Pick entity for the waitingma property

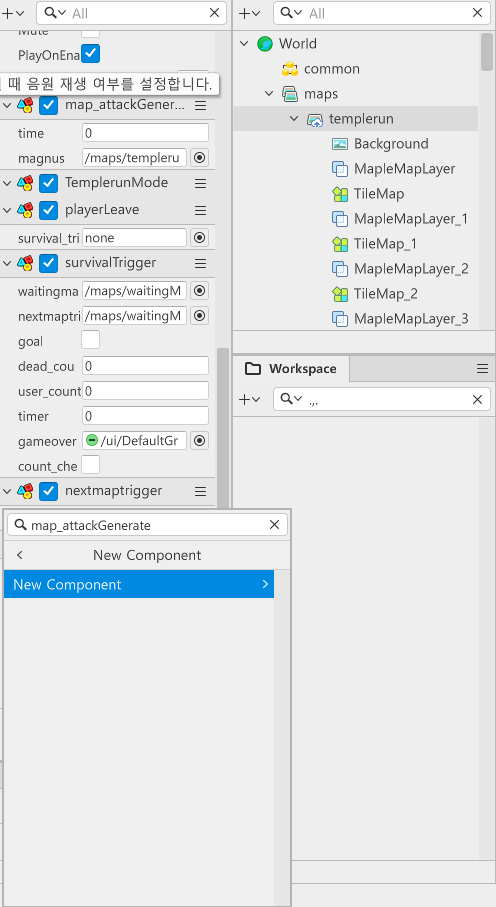click(200, 290)
